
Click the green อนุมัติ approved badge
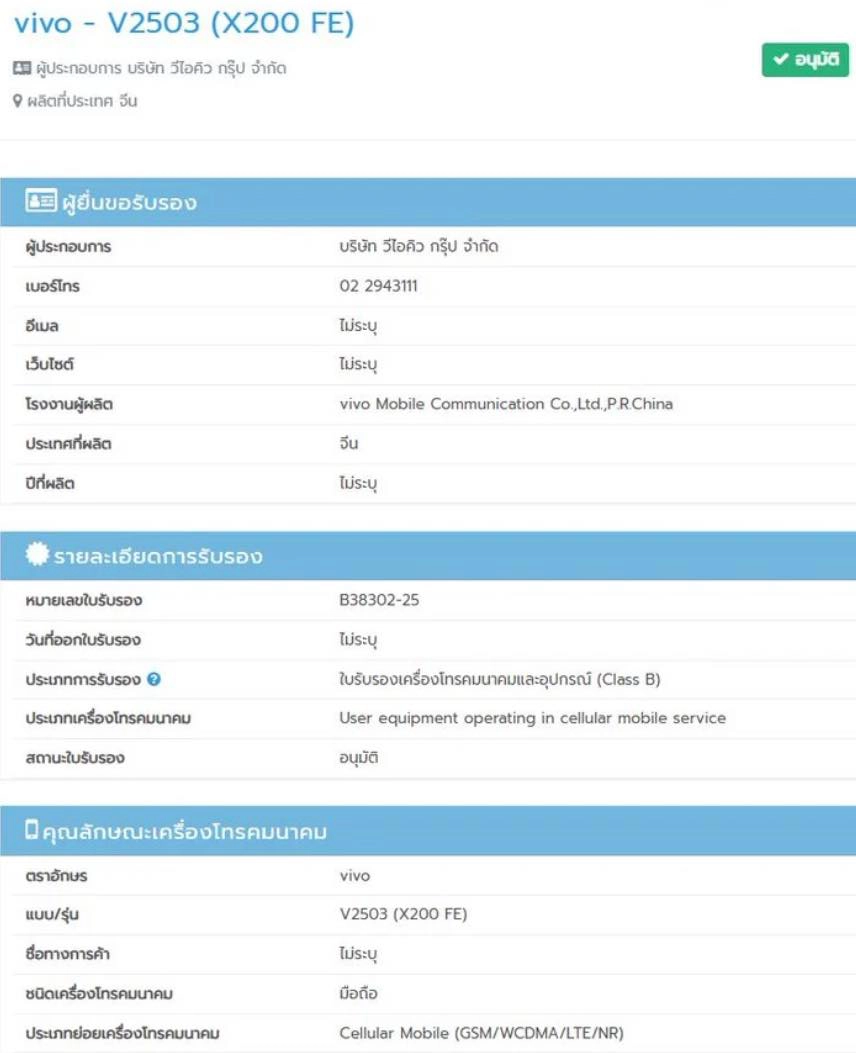point(805,60)
